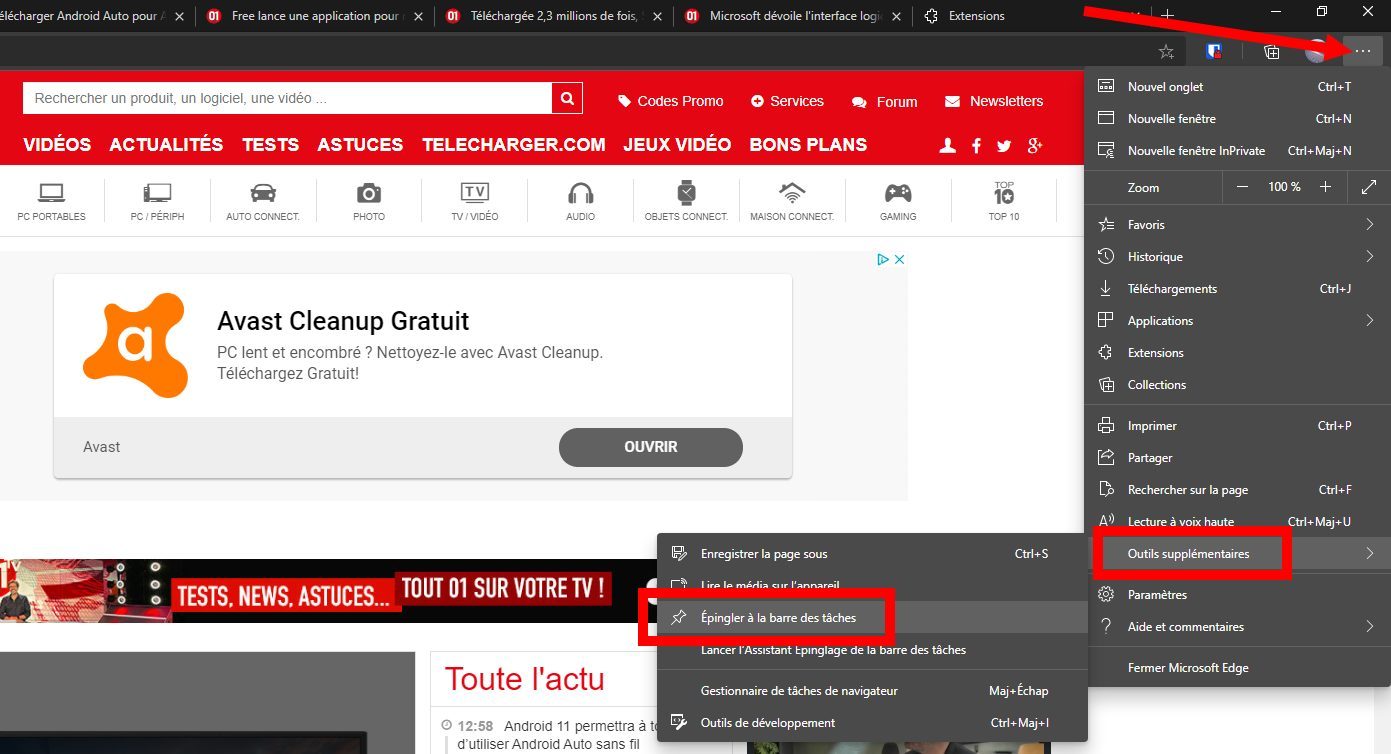
Task: Click the OUVRIR button on Avast ad
Action: click(651, 447)
